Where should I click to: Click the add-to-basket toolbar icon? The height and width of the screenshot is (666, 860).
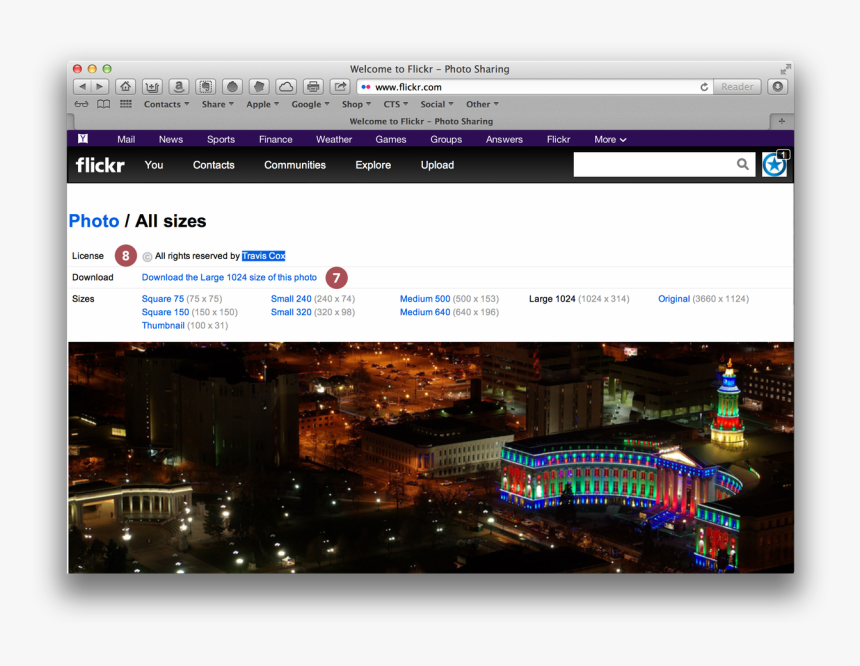tap(152, 87)
